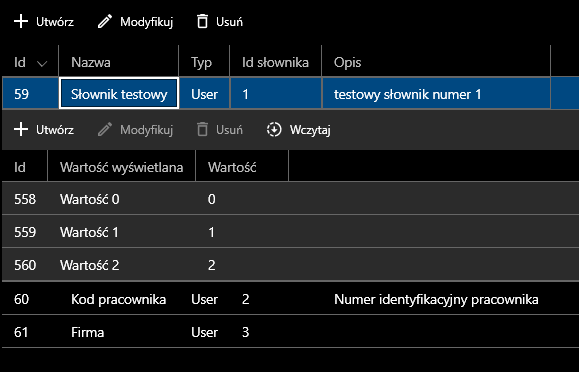This screenshot has width=579, height=372.
Task: Click the Wczytaj download circle icon
Action: (274, 130)
